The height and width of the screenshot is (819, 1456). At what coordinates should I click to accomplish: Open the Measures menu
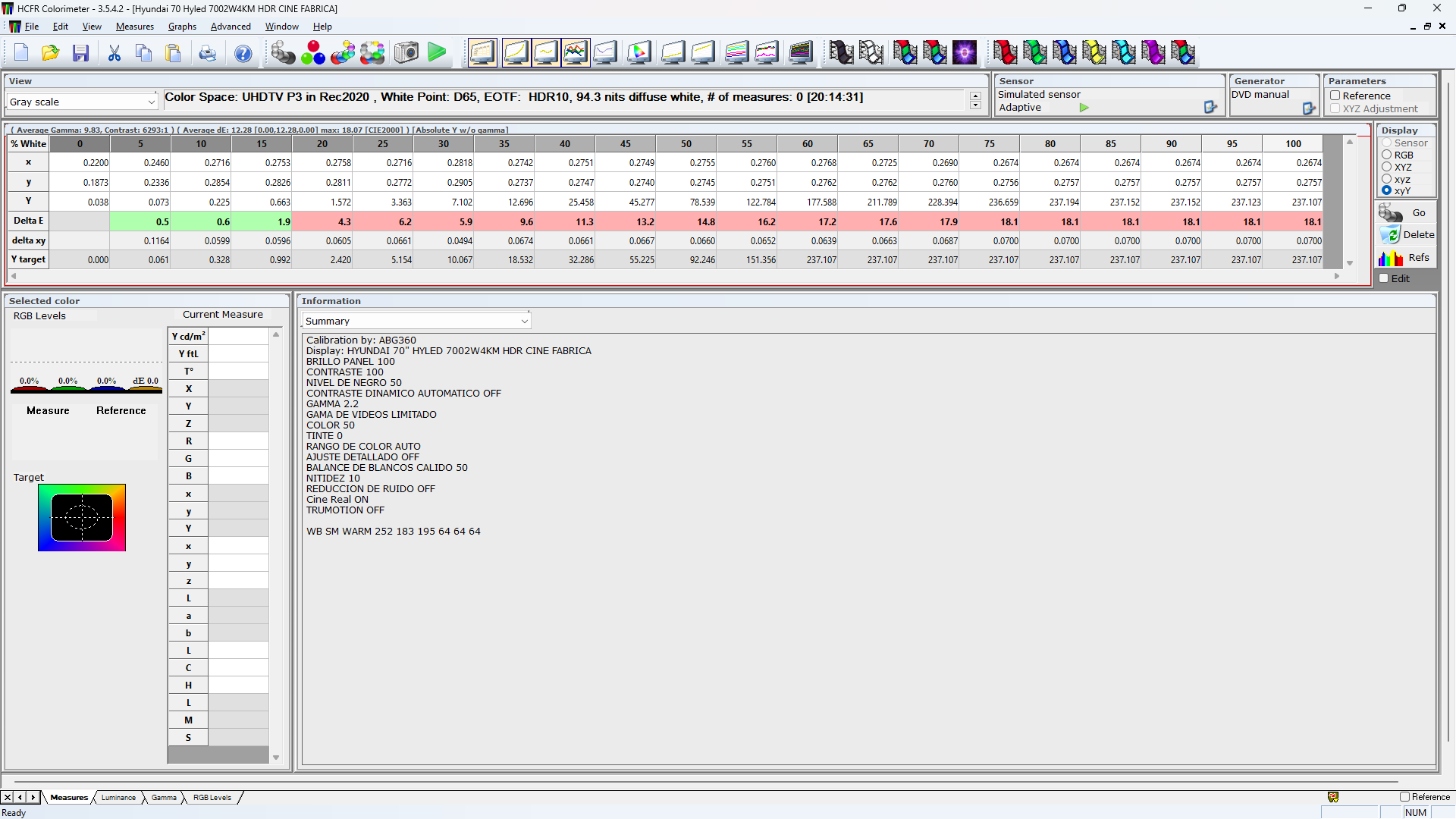(x=134, y=26)
